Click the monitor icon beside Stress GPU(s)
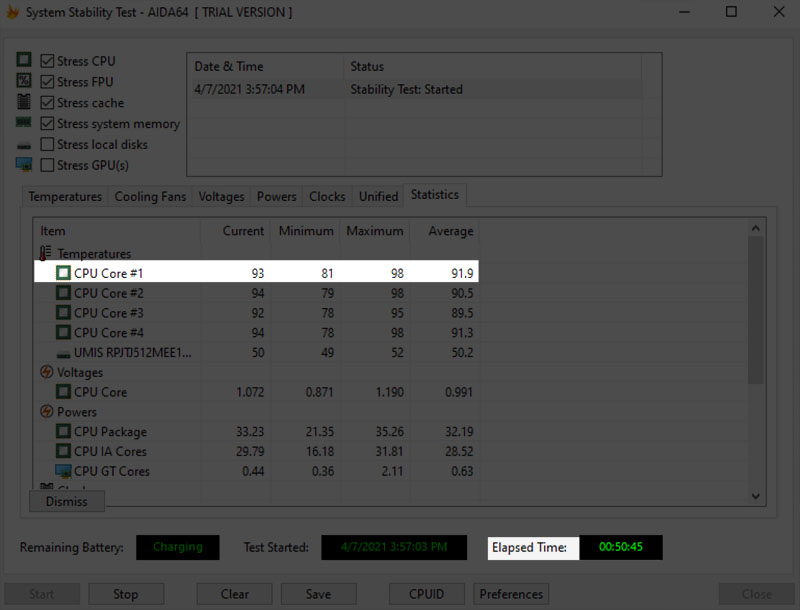Screen dimensions: 800x610 pos(23,165)
